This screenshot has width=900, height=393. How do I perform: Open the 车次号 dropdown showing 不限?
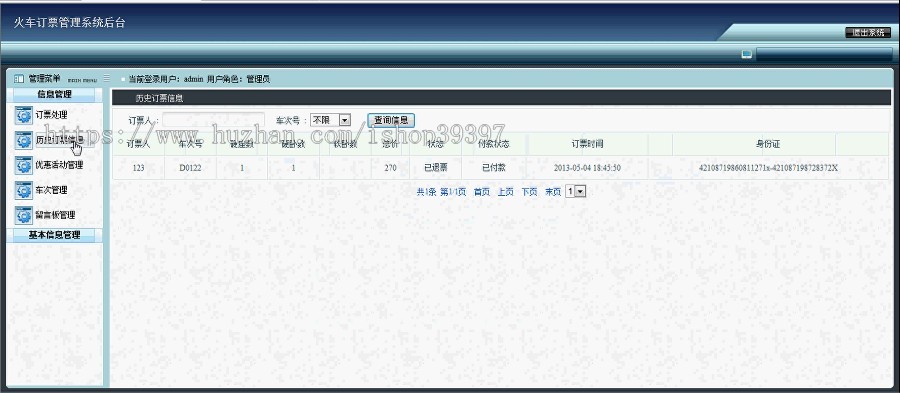pyautogui.click(x=330, y=120)
